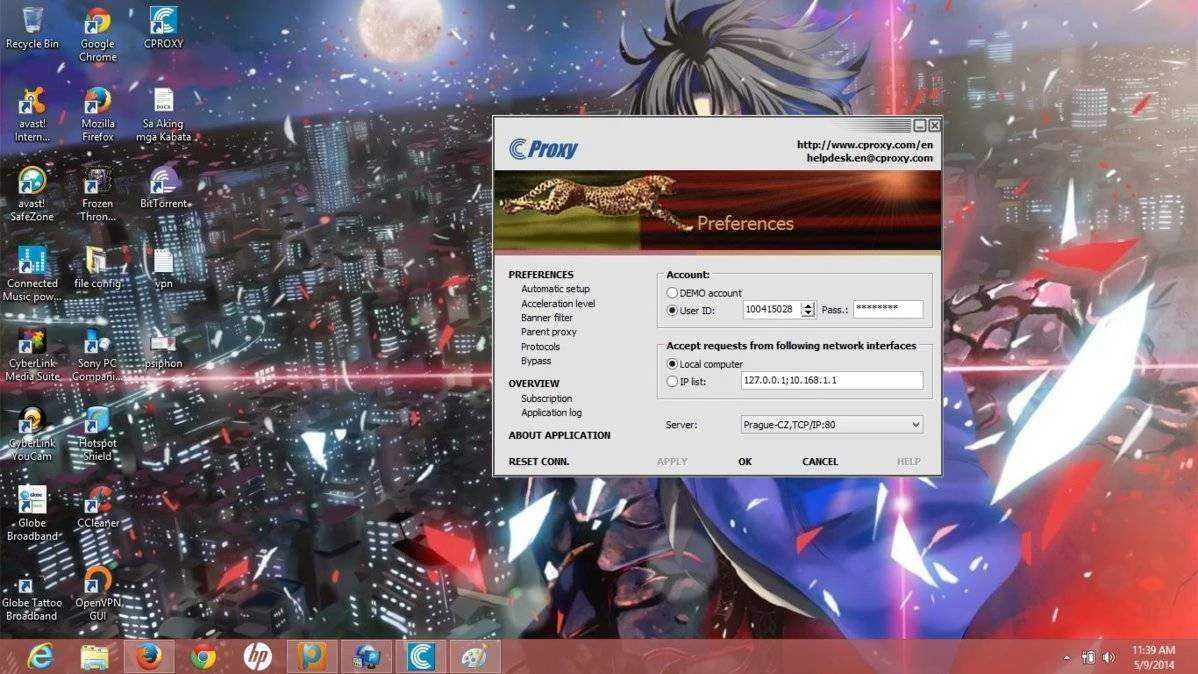
Task: Increase User ID with up stepper arrow
Action: [x=808, y=306]
